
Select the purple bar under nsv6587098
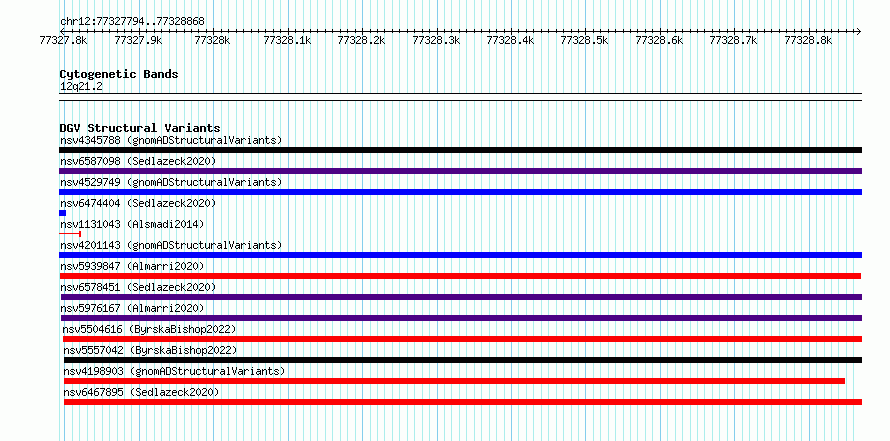click(460, 171)
